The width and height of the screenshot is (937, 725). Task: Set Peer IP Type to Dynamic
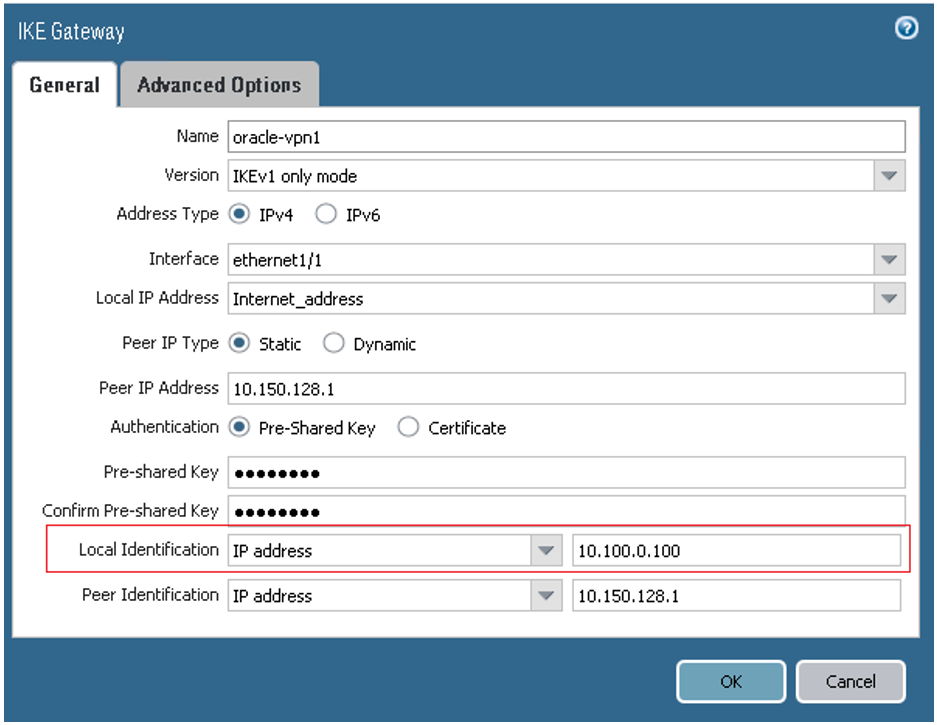point(333,343)
